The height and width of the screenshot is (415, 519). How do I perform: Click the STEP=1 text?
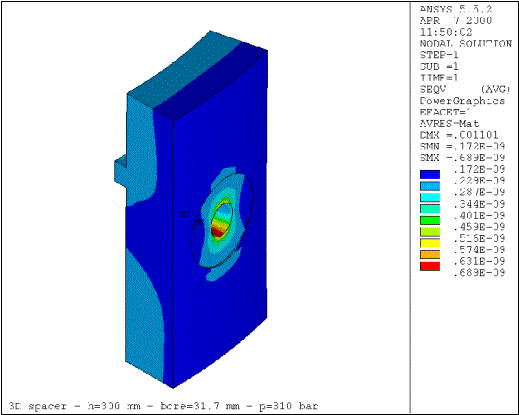click(x=439, y=55)
